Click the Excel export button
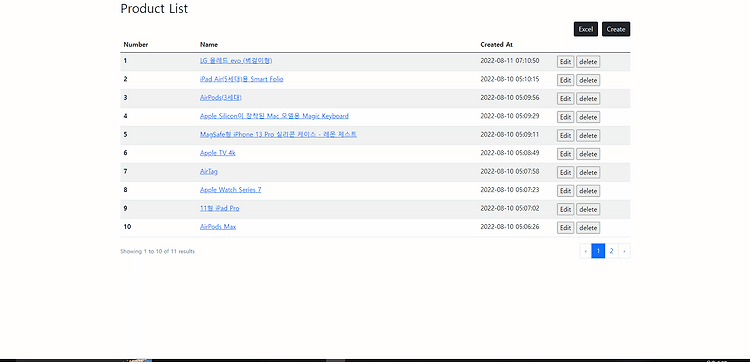The image size is (750, 362). [x=585, y=29]
